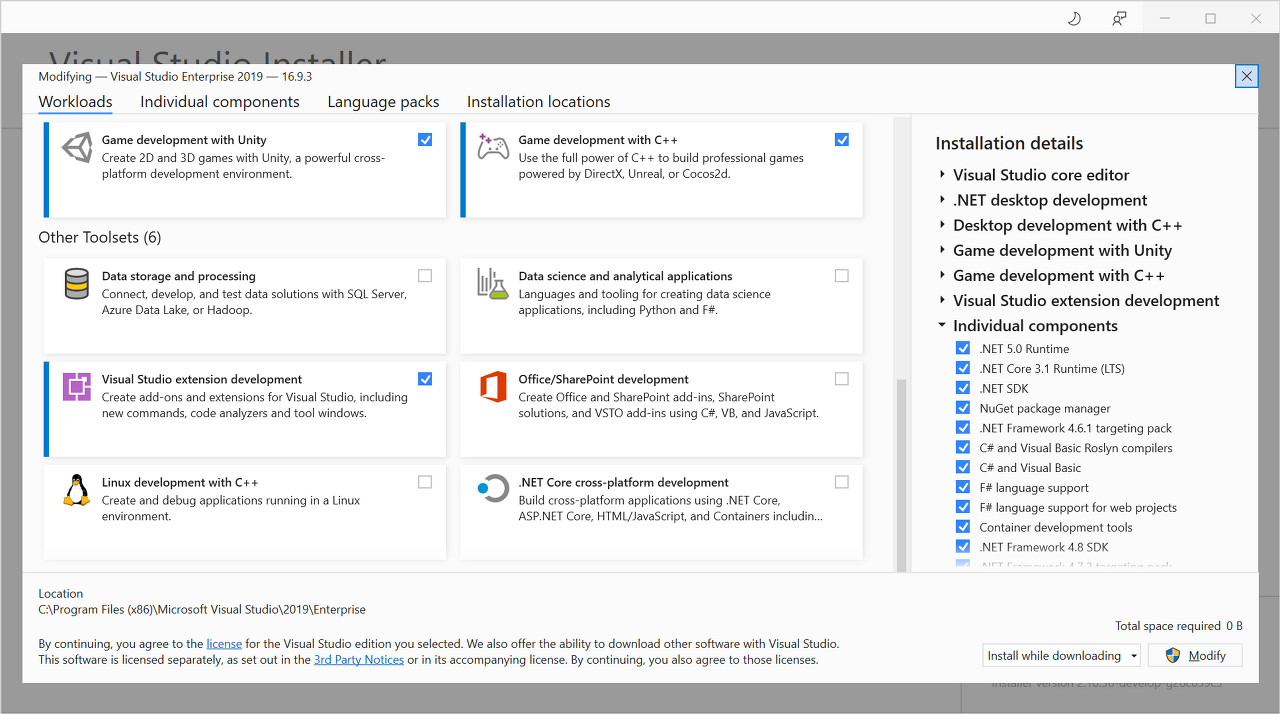Check Data storage and processing workload

click(425, 276)
